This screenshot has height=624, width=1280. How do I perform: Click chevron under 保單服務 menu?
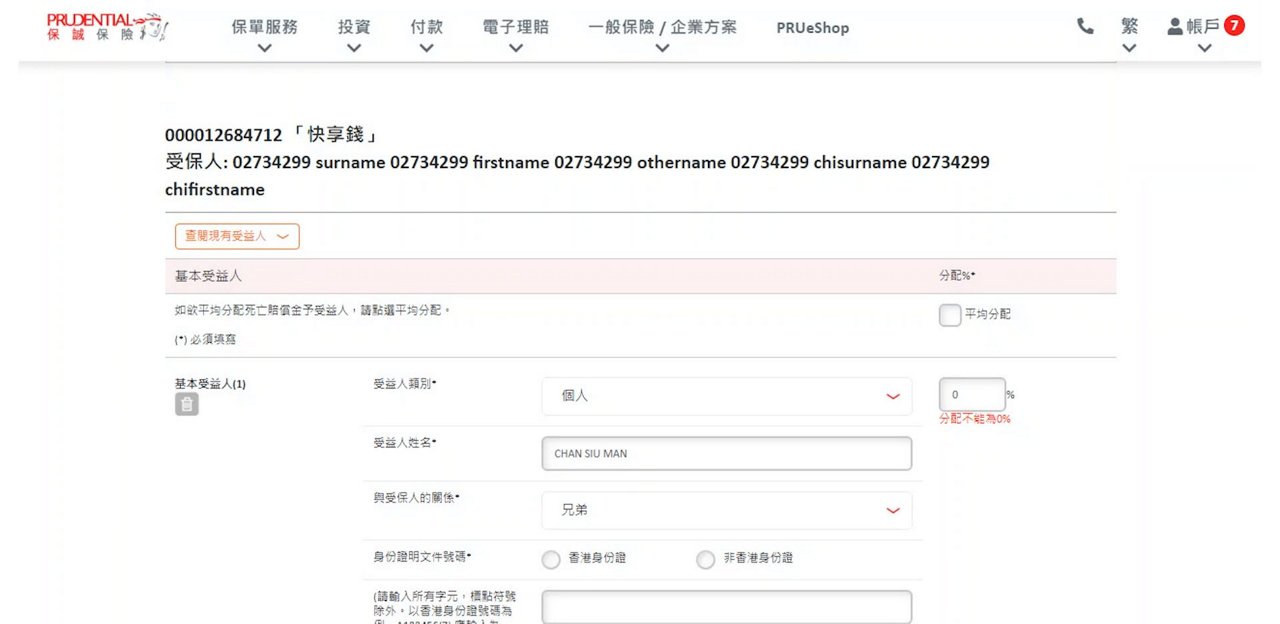264,48
